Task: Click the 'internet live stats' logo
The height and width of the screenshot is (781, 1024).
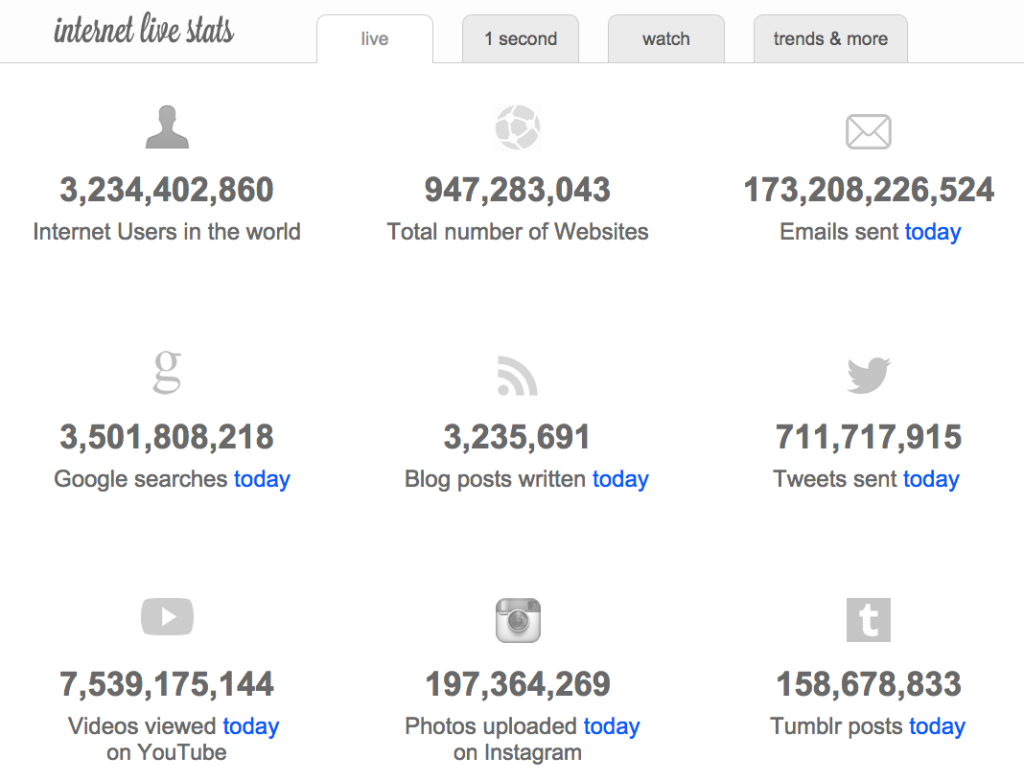Action: click(144, 30)
